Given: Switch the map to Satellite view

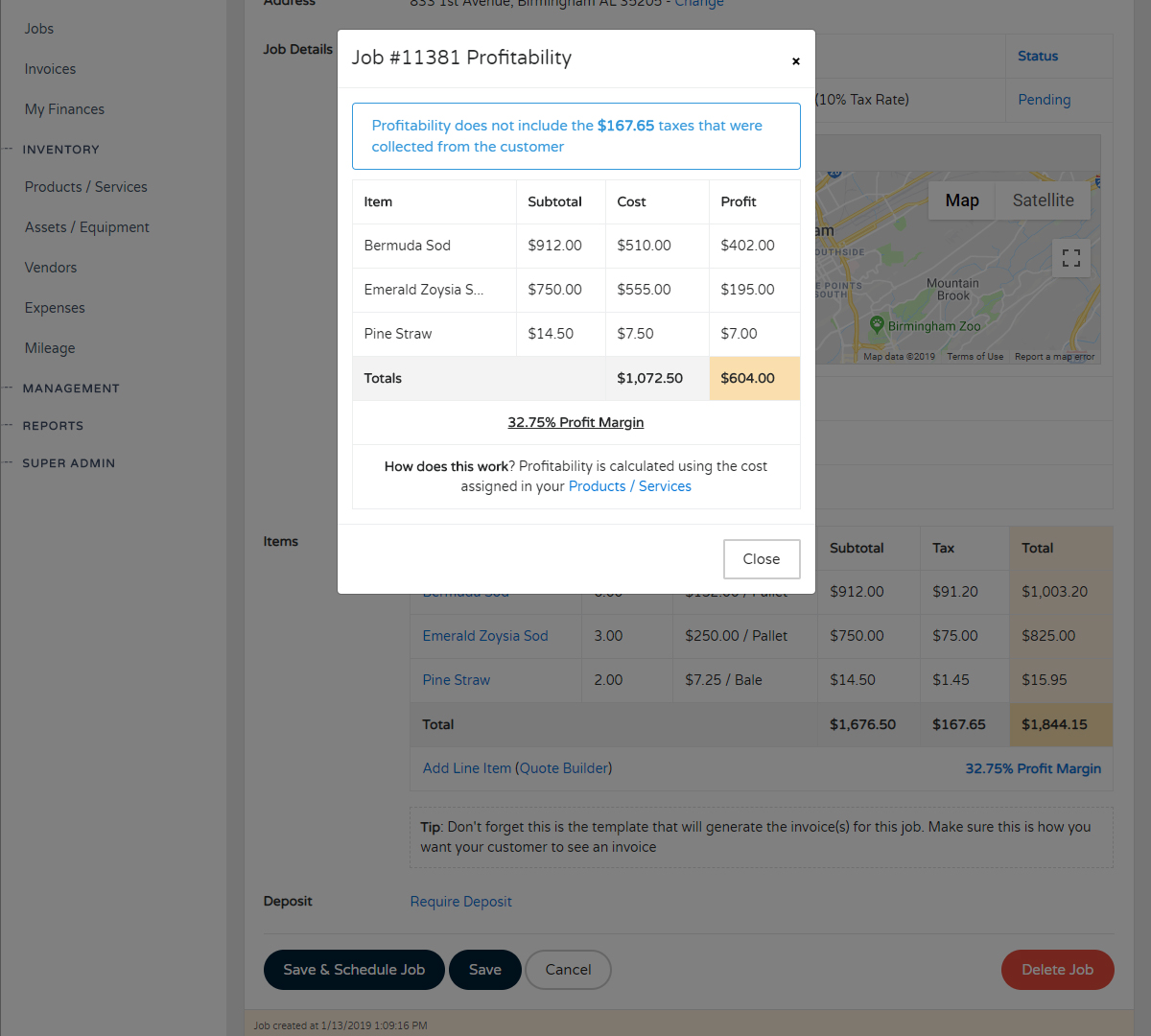Looking at the screenshot, I should tap(1043, 200).
